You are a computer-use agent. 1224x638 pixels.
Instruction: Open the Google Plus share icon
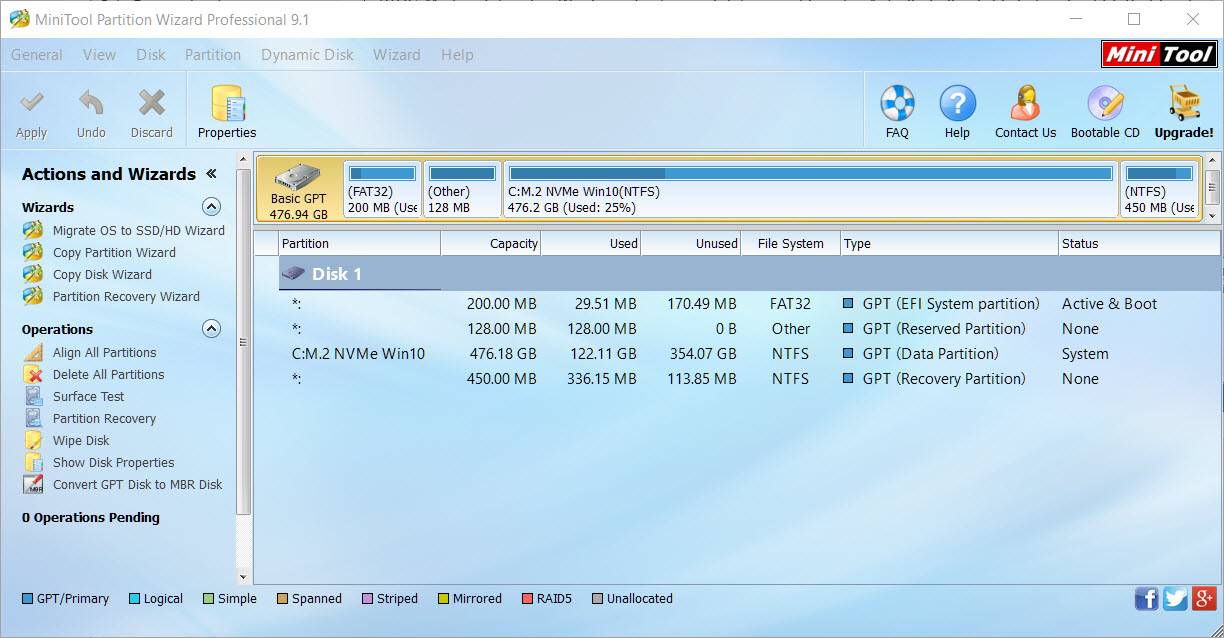click(1204, 598)
